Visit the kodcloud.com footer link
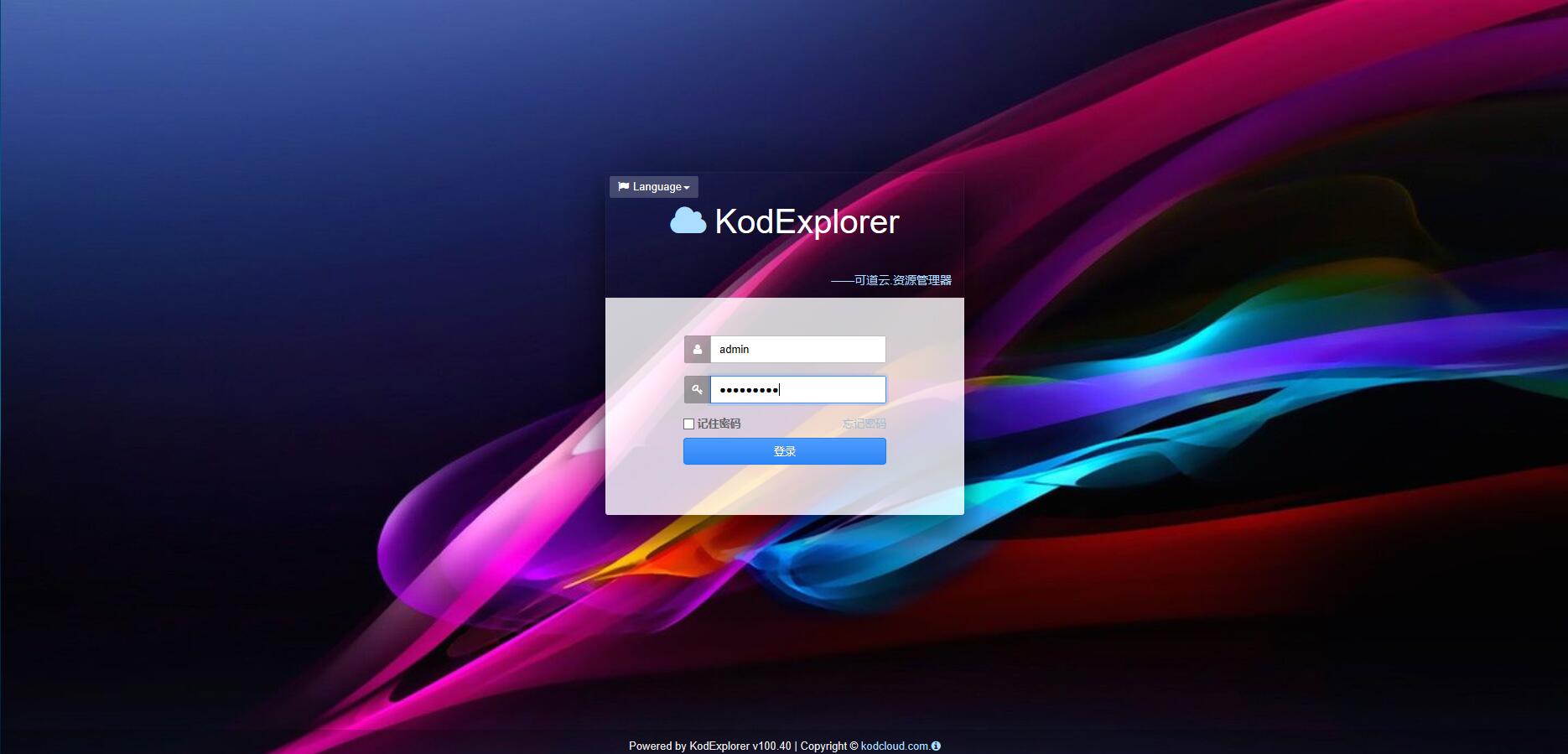The height and width of the screenshot is (754, 1568). click(x=895, y=746)
